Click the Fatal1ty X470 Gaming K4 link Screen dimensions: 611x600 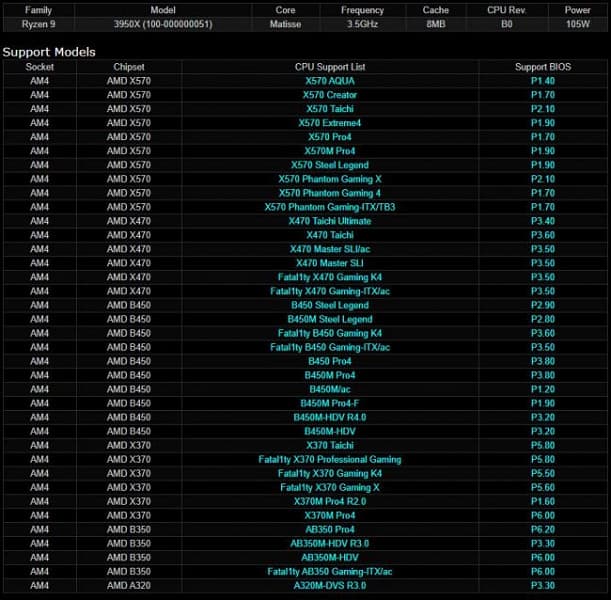pos(330,277)
